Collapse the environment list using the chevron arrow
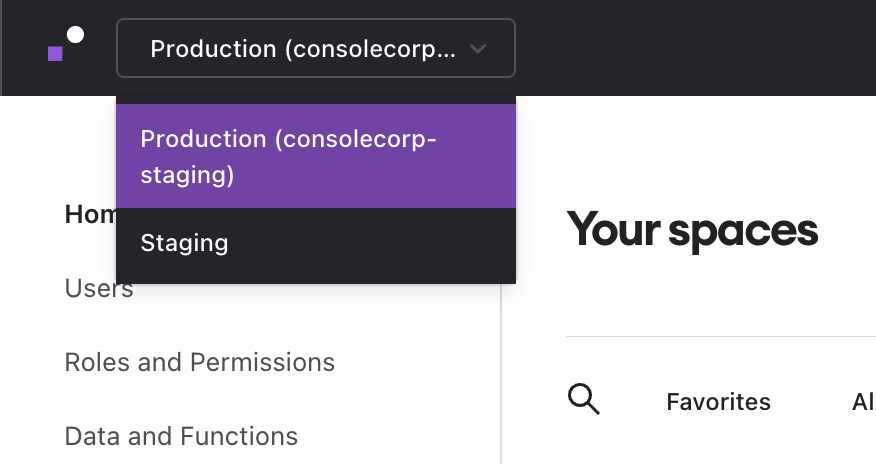 [478, 48]
